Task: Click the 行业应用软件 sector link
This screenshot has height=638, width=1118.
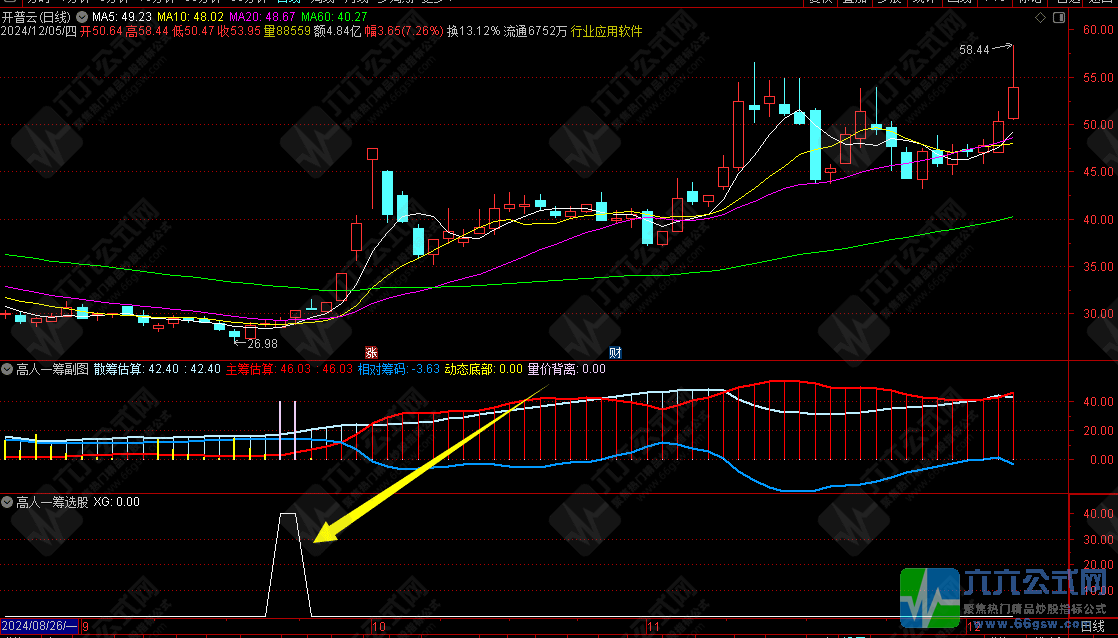Action: click(606, 31)
